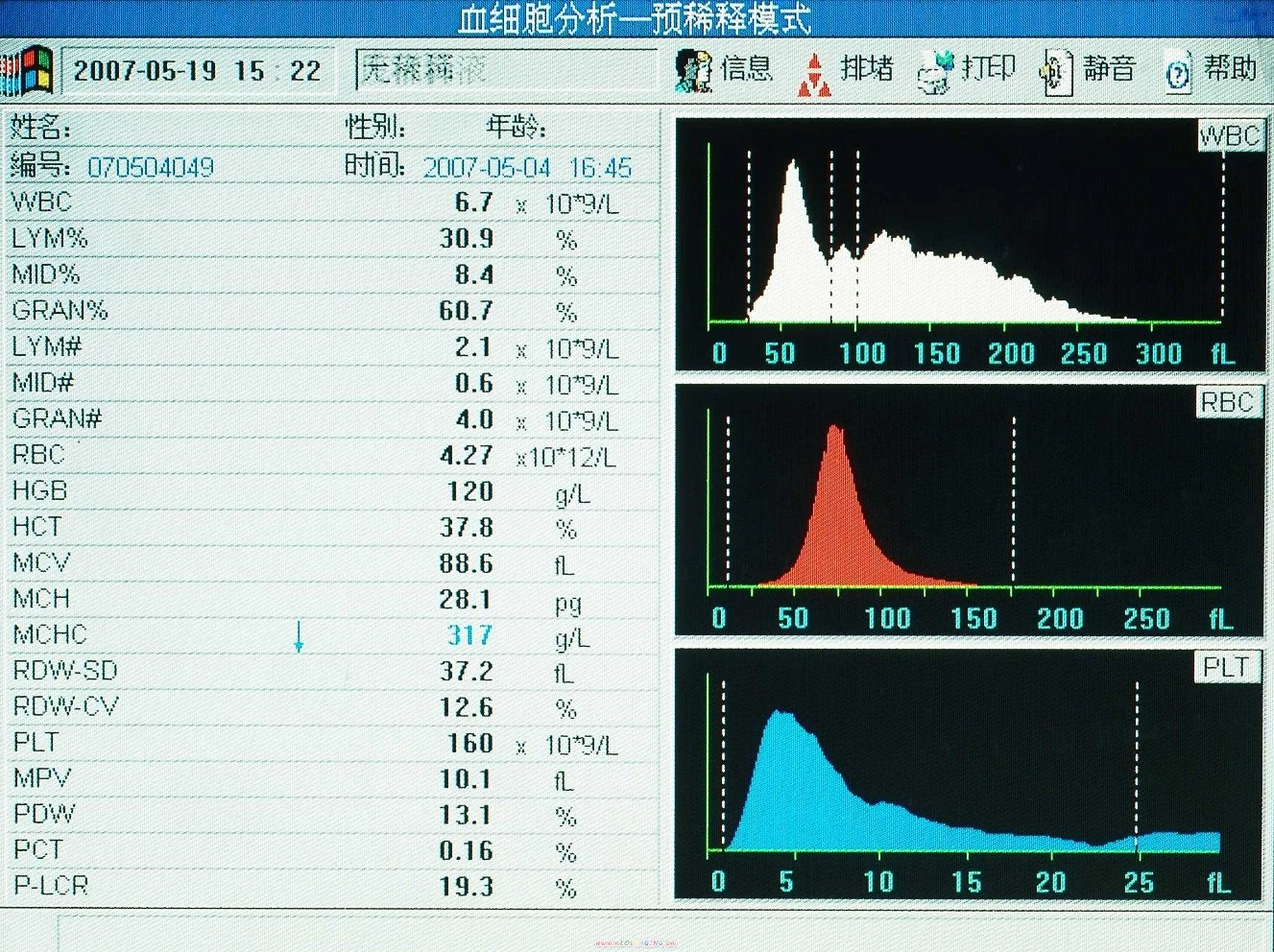Select the MPV value 10.1
The width and height of the screenshot is (1274, 952).
(x=467, y=779)
